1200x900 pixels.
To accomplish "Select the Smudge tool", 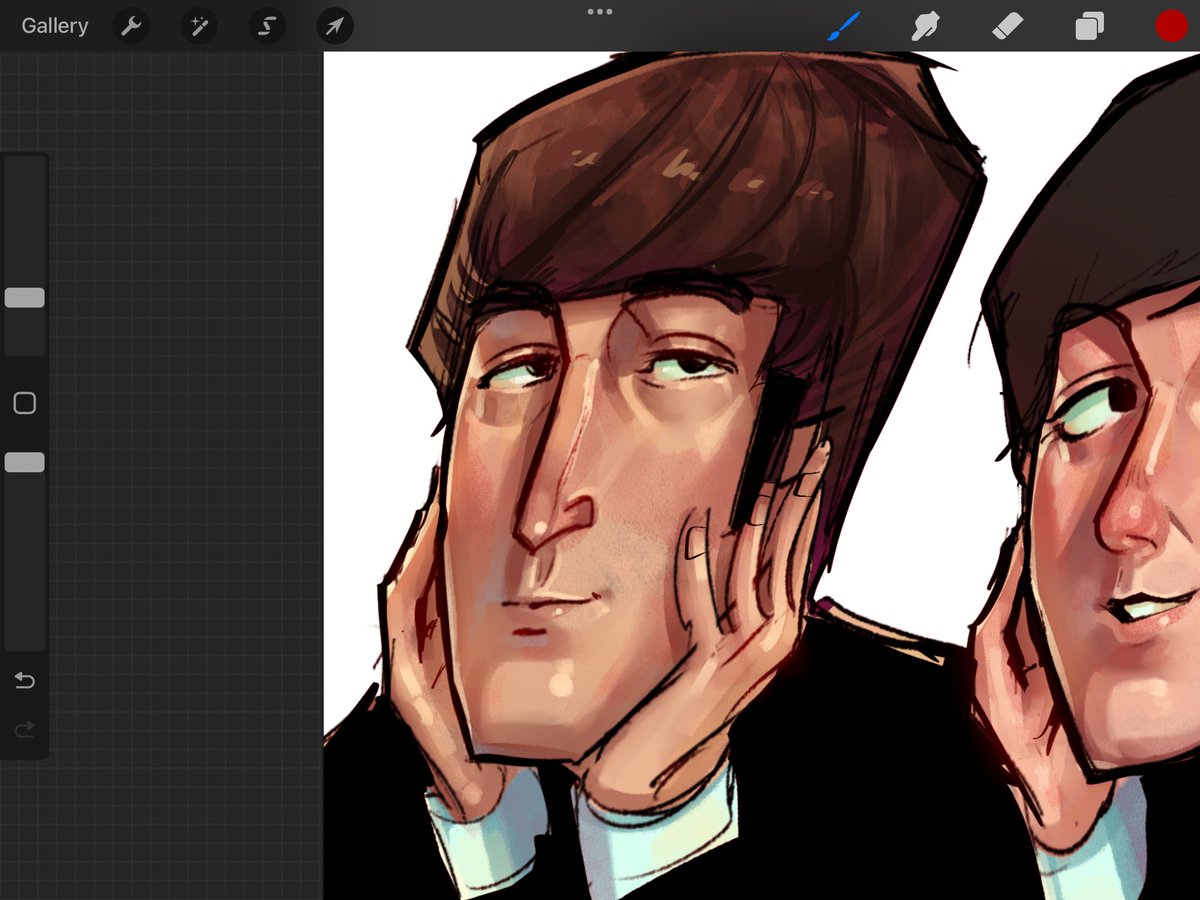I will pos(926,26).
